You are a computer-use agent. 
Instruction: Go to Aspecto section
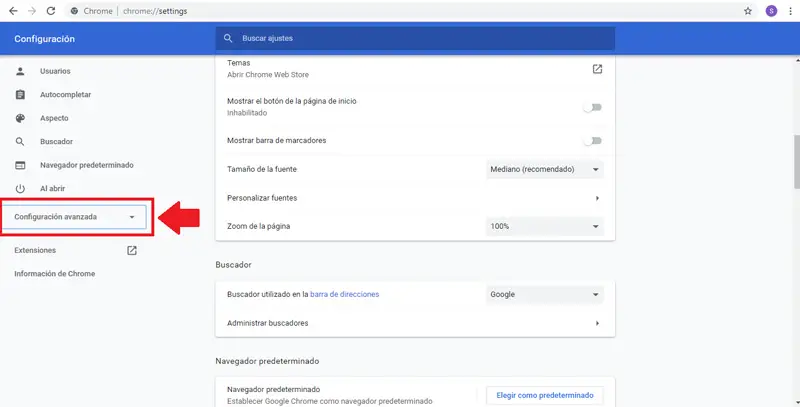coord(54,118)
